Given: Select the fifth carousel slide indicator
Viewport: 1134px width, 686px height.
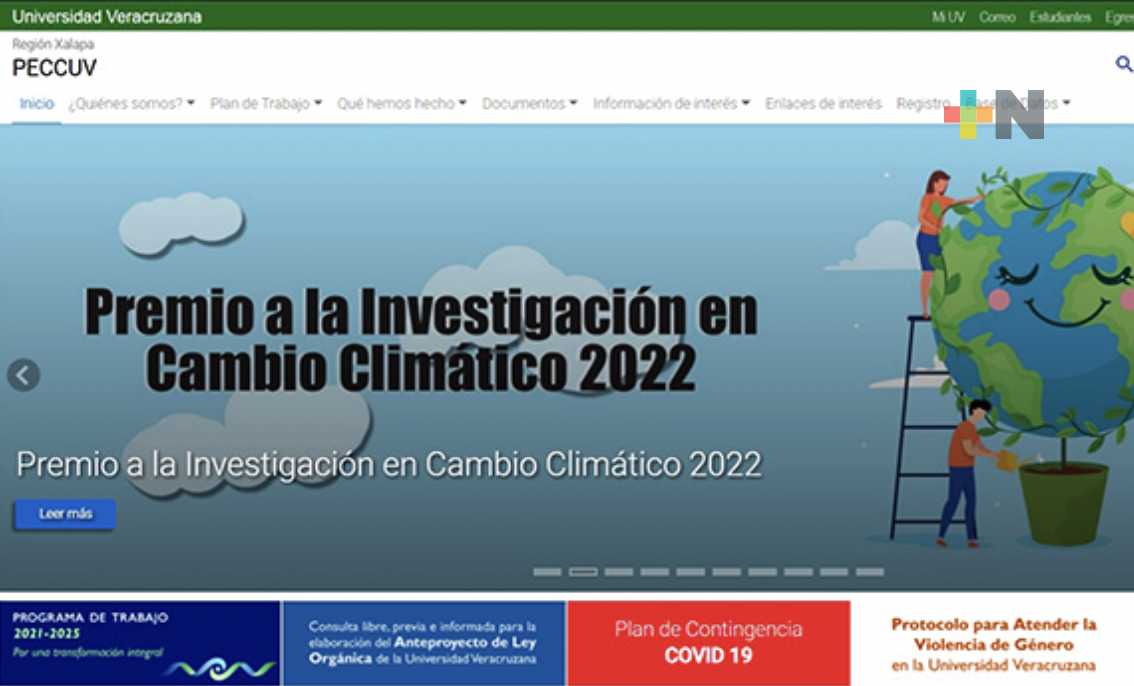Looking at the screenshot, I should (691, 572).
